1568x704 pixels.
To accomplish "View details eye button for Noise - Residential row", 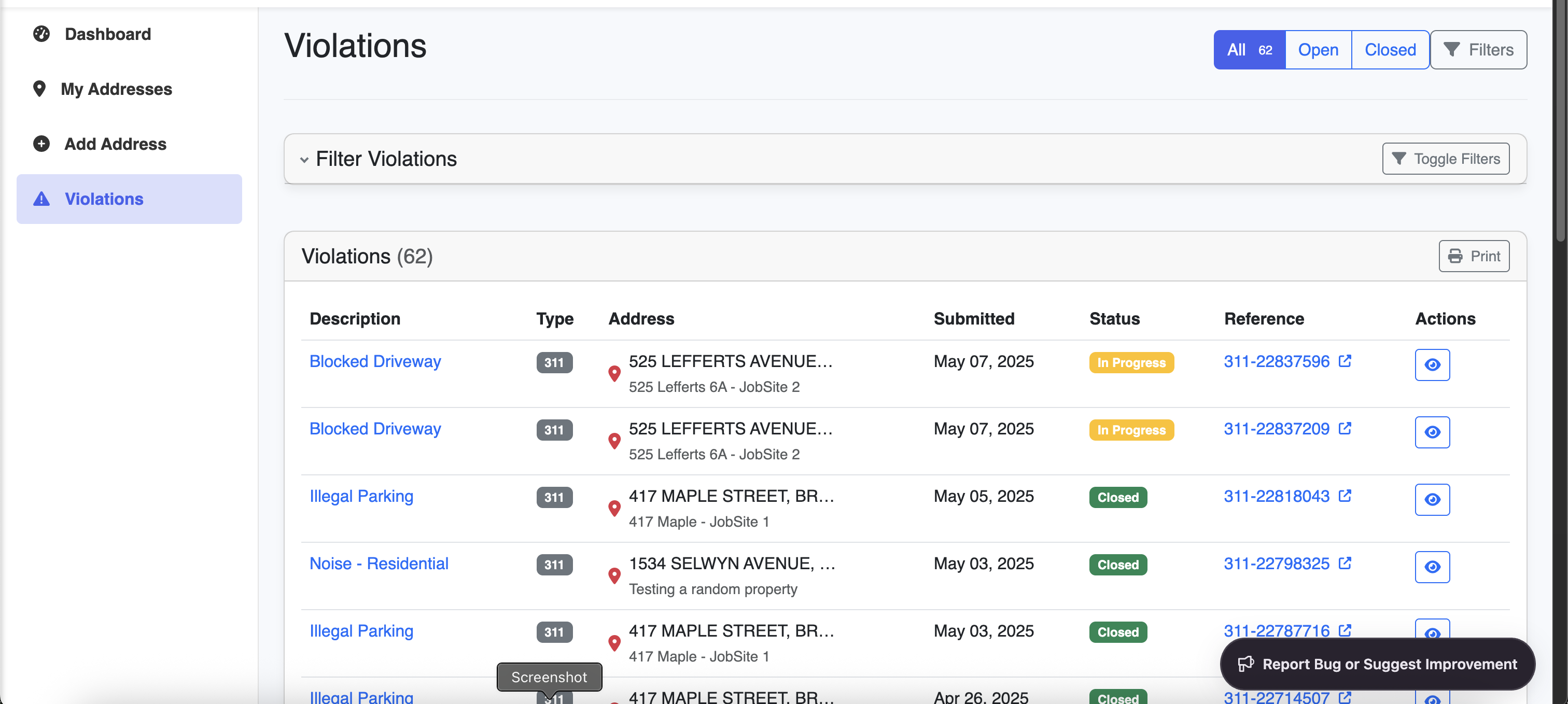I will 1432,567.
